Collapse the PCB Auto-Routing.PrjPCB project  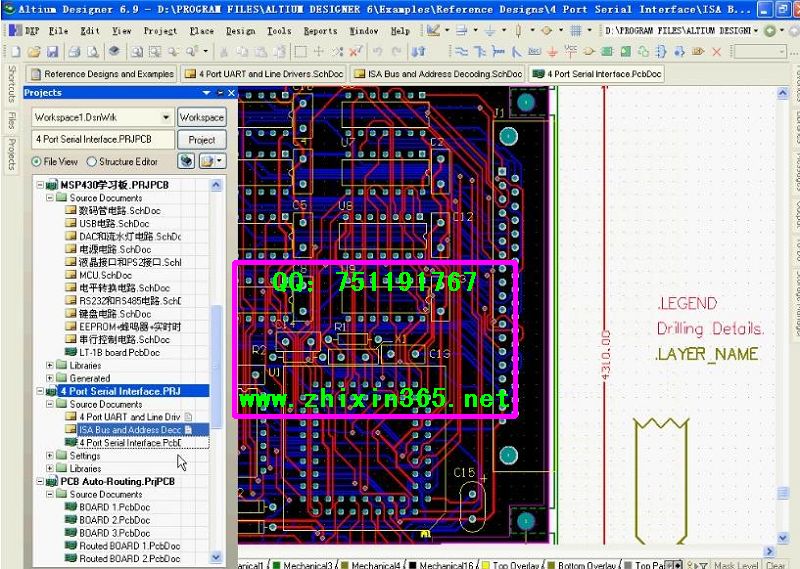[x=40, y=481]
